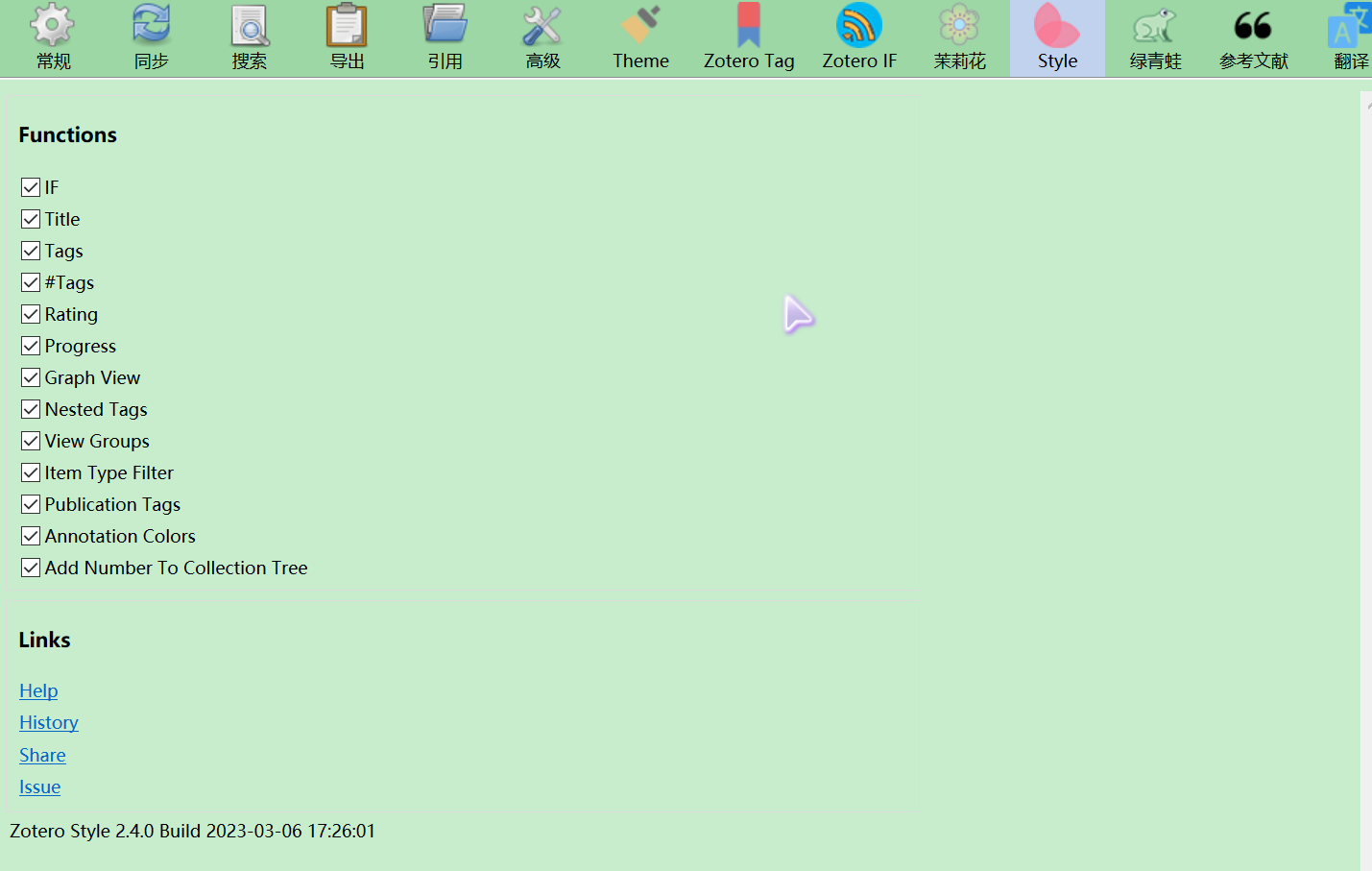Disable the Rating function
Screen dimensions: 1372x871
coord(31,314)
